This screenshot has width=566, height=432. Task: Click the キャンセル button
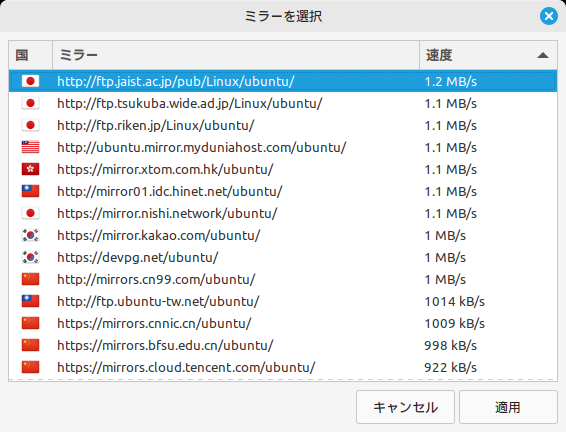pyautogui.click(x=405, y=407)
